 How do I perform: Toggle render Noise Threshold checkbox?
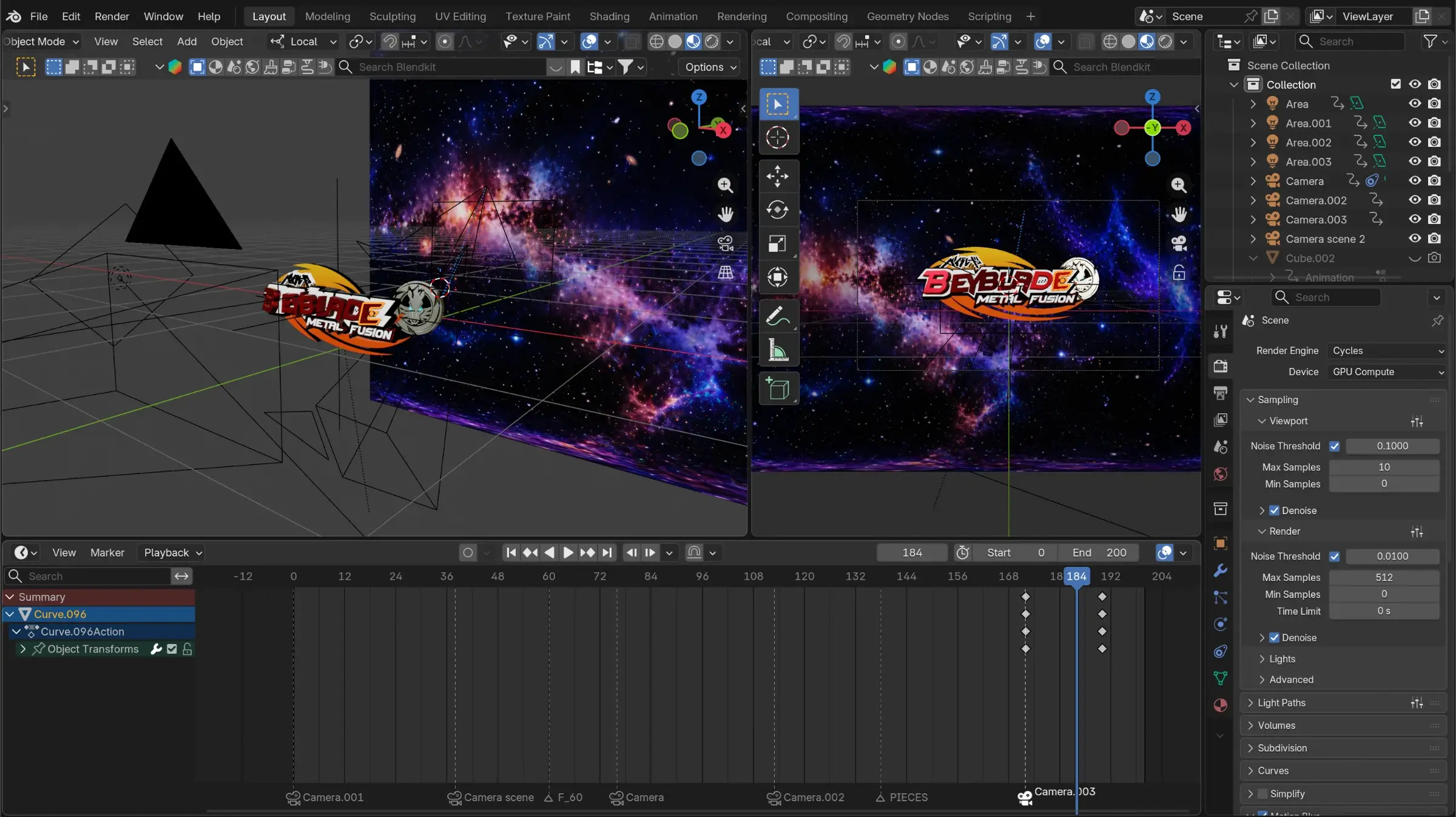[x=1334, y=557]
